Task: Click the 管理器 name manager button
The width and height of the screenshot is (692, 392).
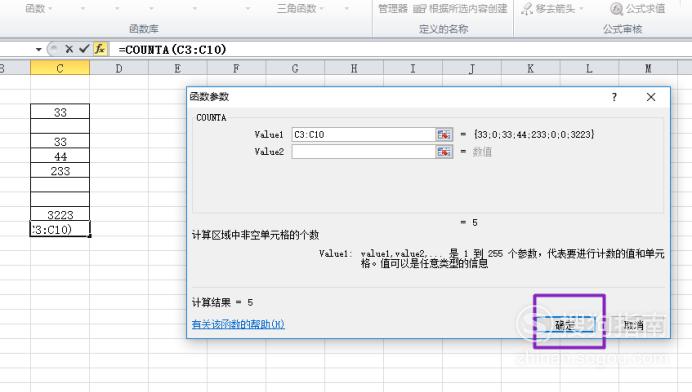Action: 393,9
